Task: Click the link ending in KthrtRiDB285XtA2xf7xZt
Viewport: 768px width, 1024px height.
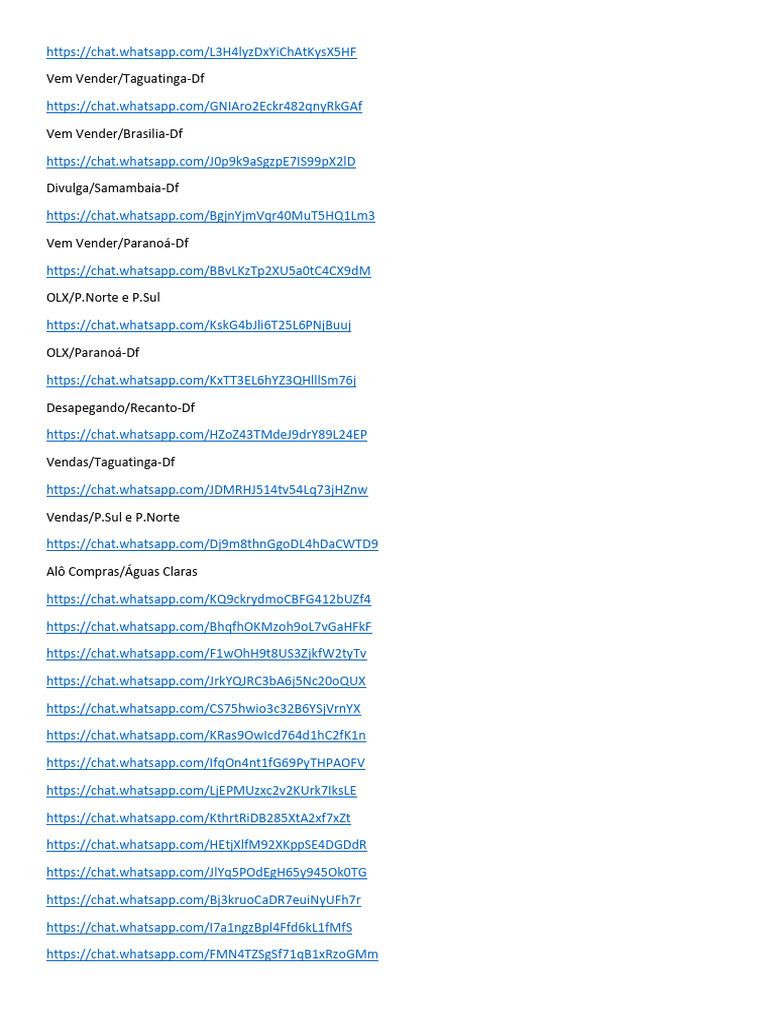Action: [199, 818]
